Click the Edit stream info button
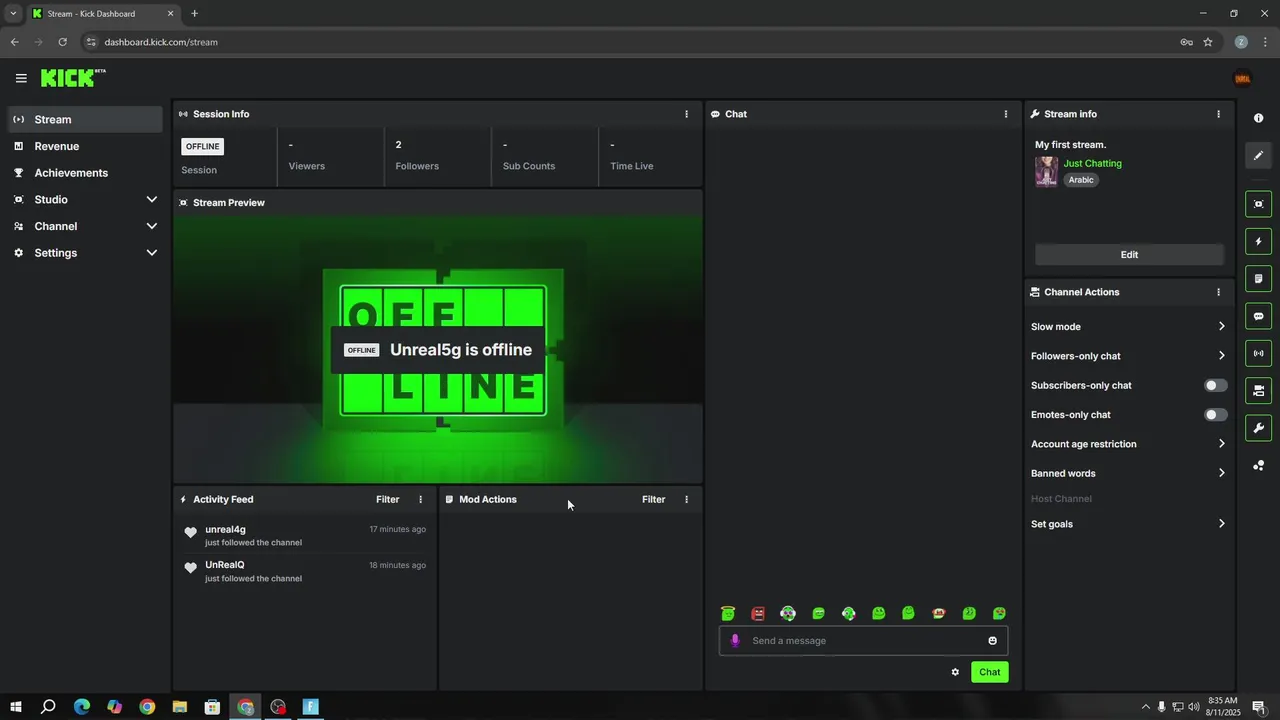 pyautogui.click(x=1129, y=255)
